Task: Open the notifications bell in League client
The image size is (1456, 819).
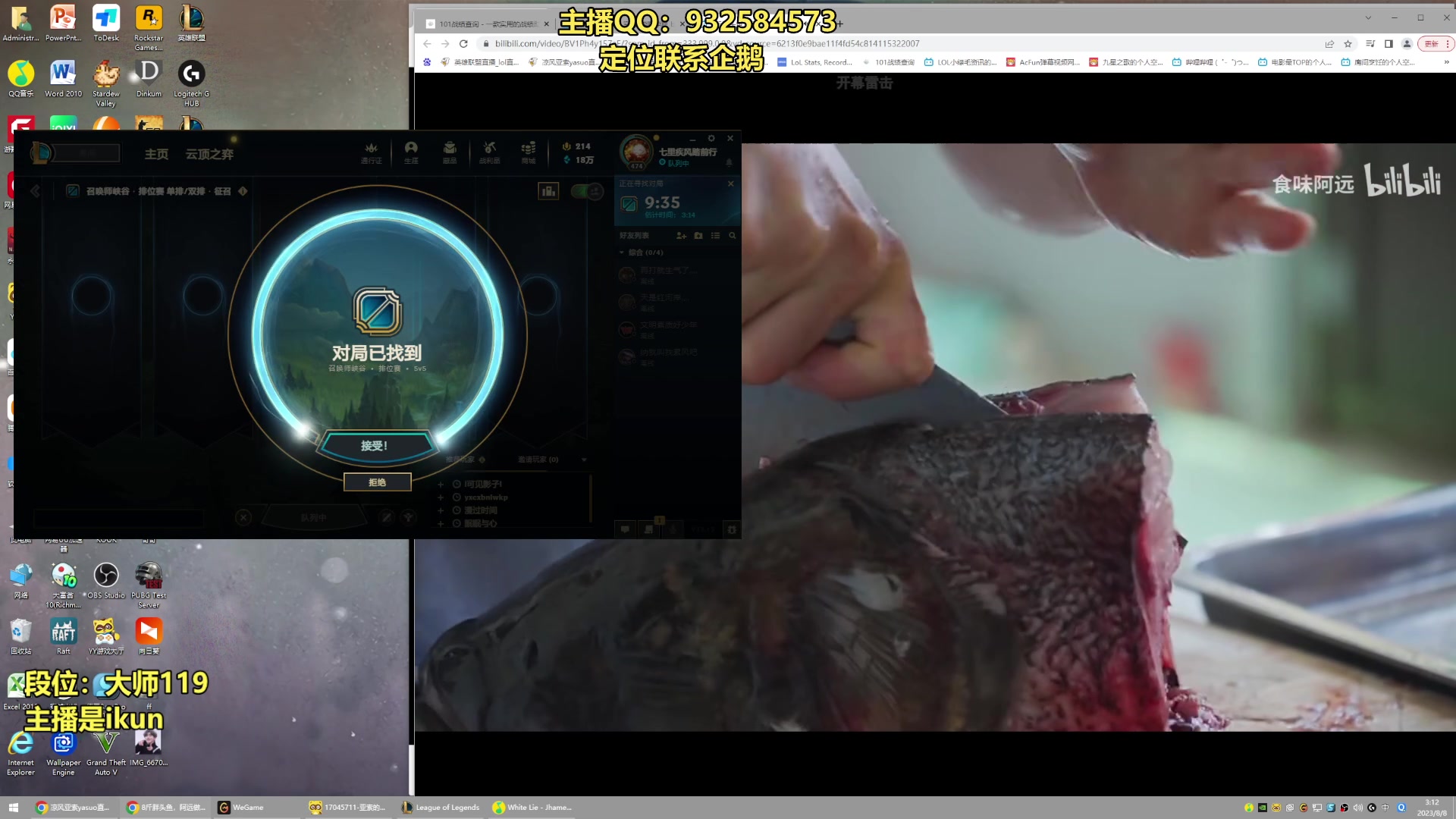Action: 729,162
